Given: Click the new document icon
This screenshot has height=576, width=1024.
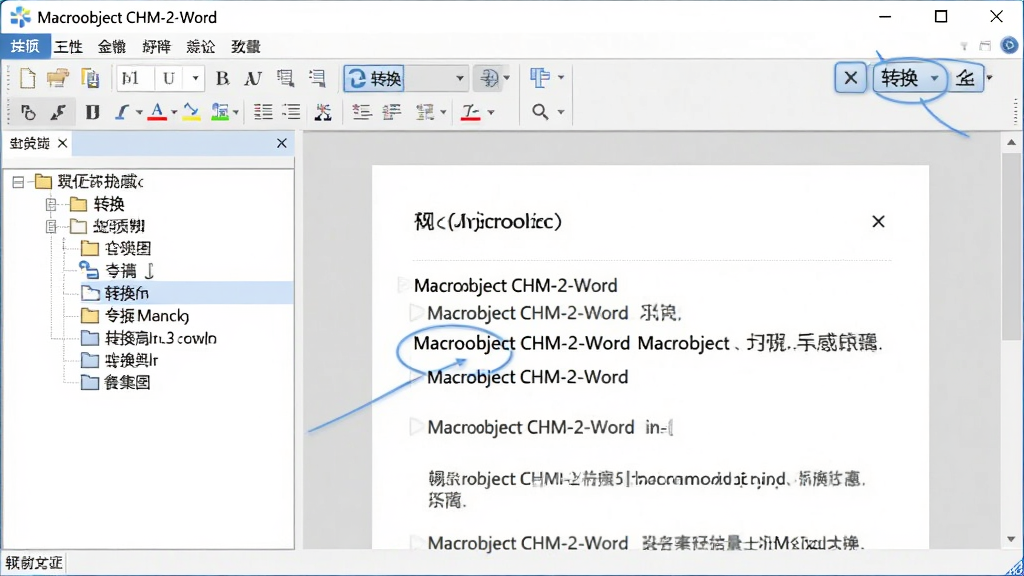Looking at the screenshot, I should pyautogui.click(x=27, y=78).
